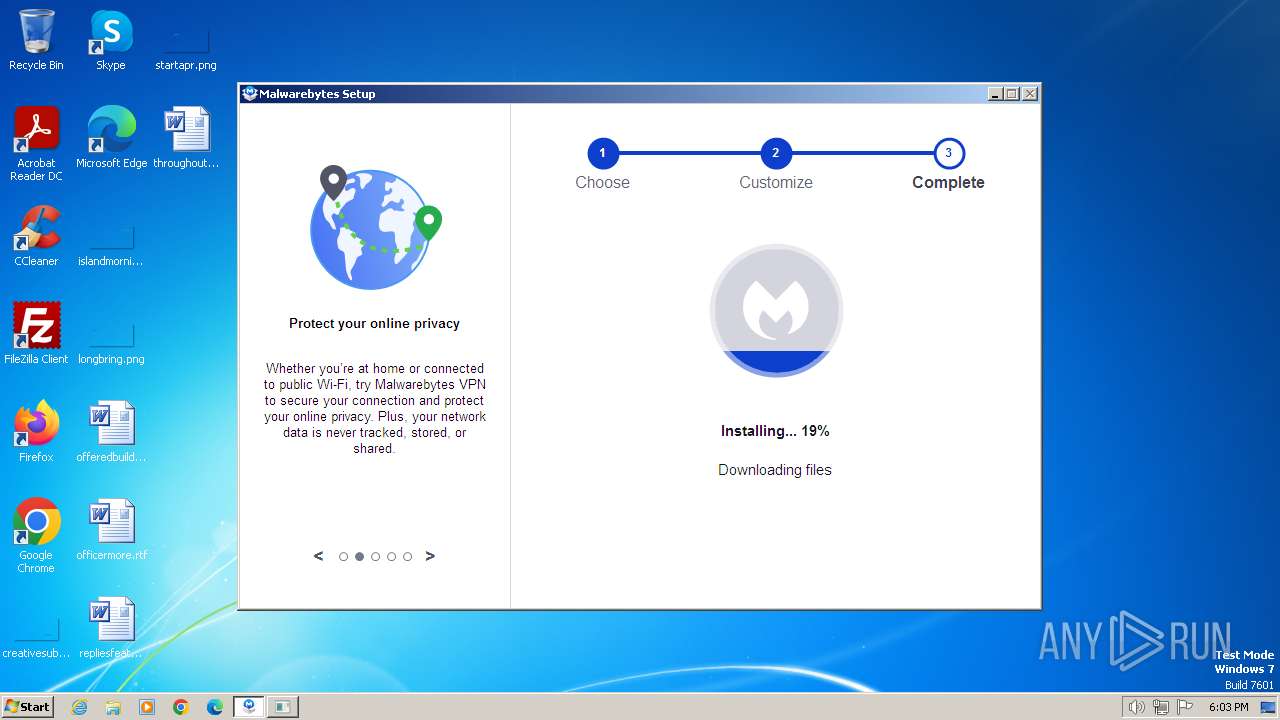Open Microsoft Edge desktop shortcut
The image size is (1280, 720).
111,138
